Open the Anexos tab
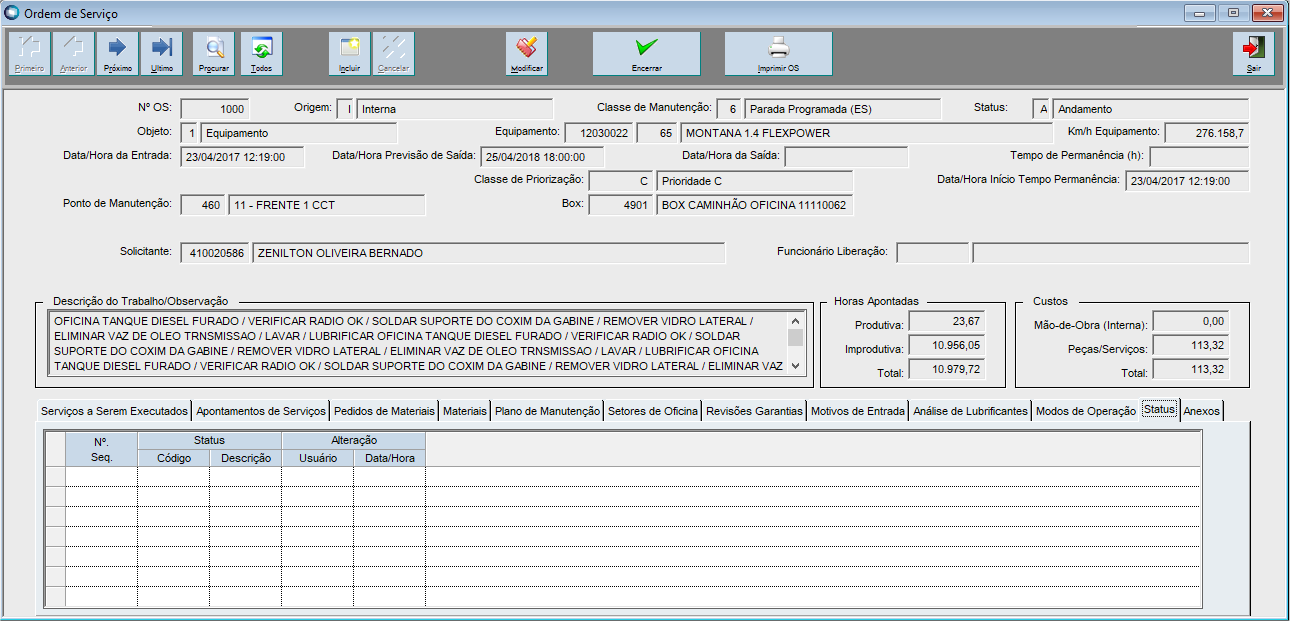The height and width of the screenshot is (621, 1290). pyautogui.click(x=1201, y=411)
